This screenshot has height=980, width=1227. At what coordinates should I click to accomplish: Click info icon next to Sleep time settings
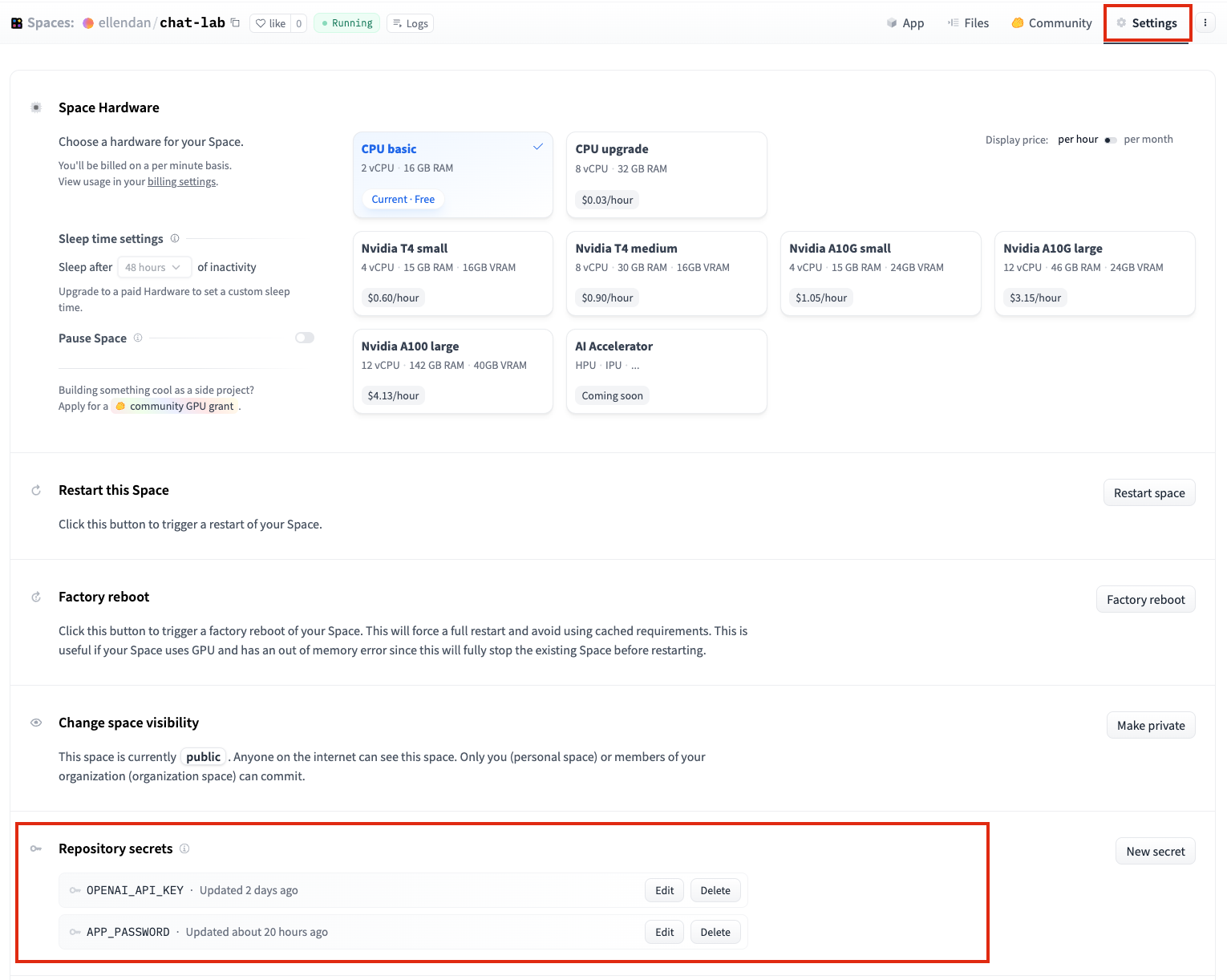(x=175, y=238)
